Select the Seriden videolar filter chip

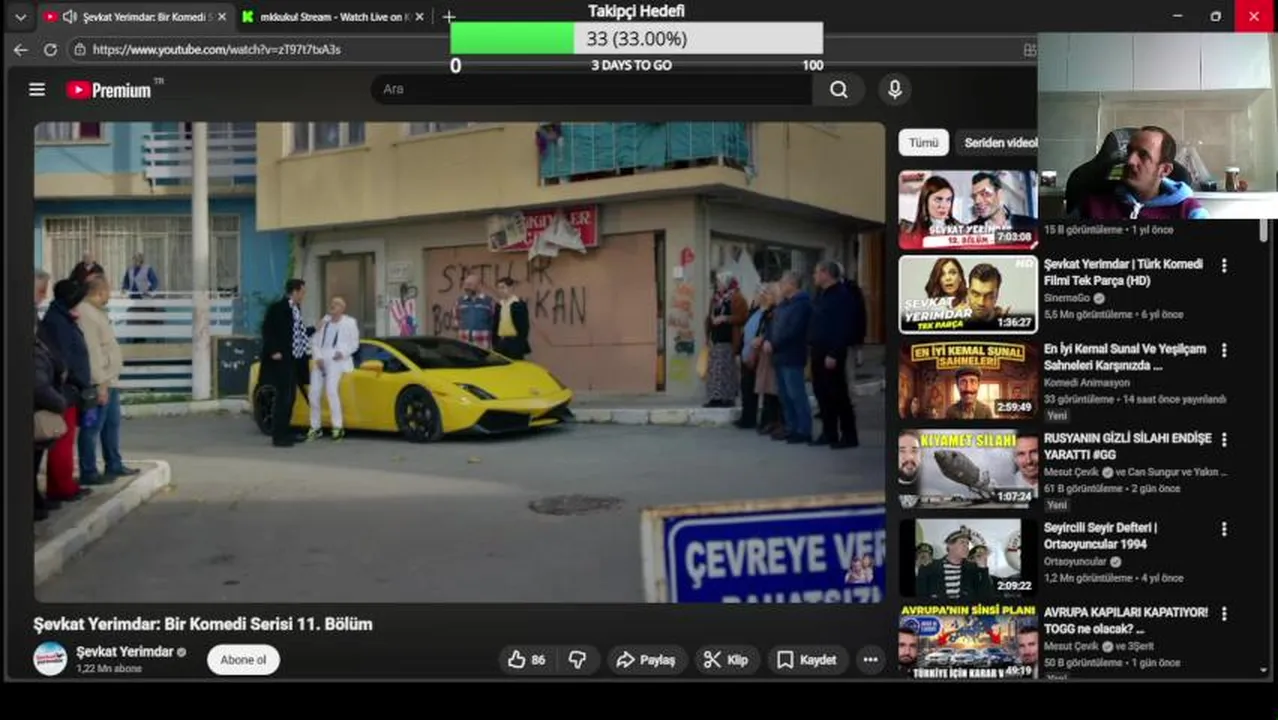(998, 143)
